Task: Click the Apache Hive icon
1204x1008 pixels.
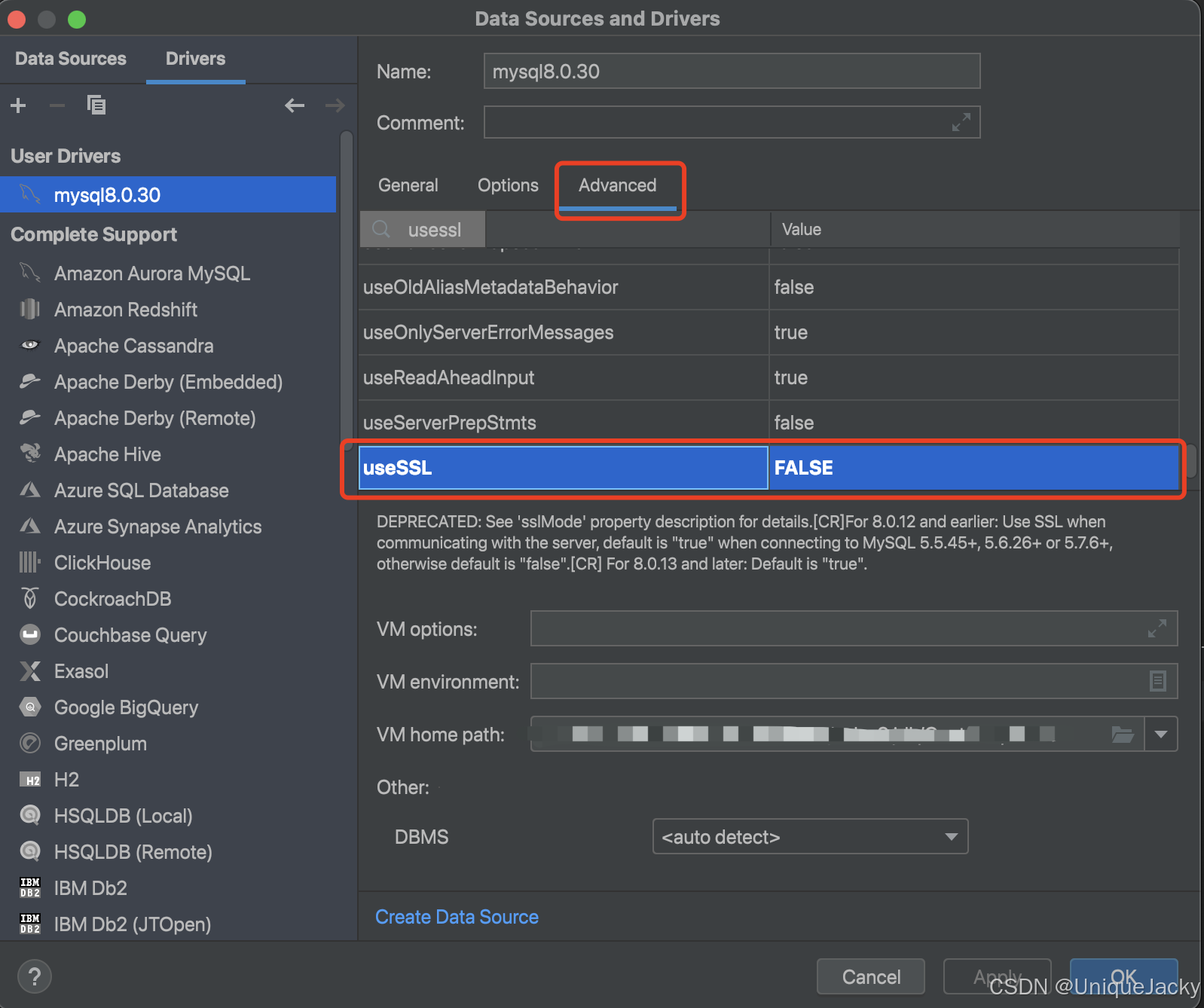Action: tap(30, 454)
